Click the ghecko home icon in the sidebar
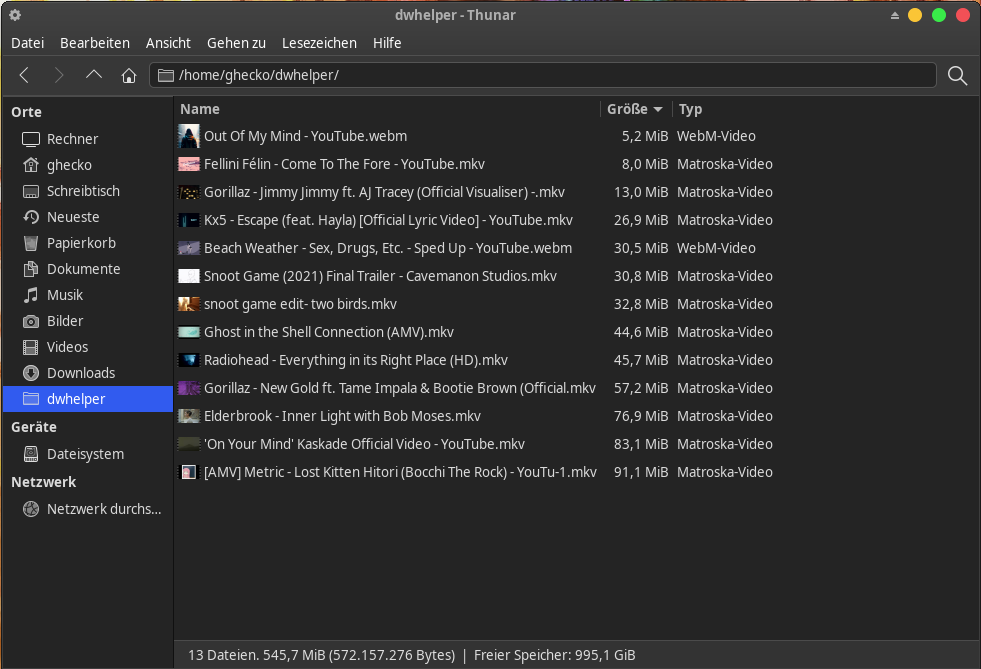 31,165
